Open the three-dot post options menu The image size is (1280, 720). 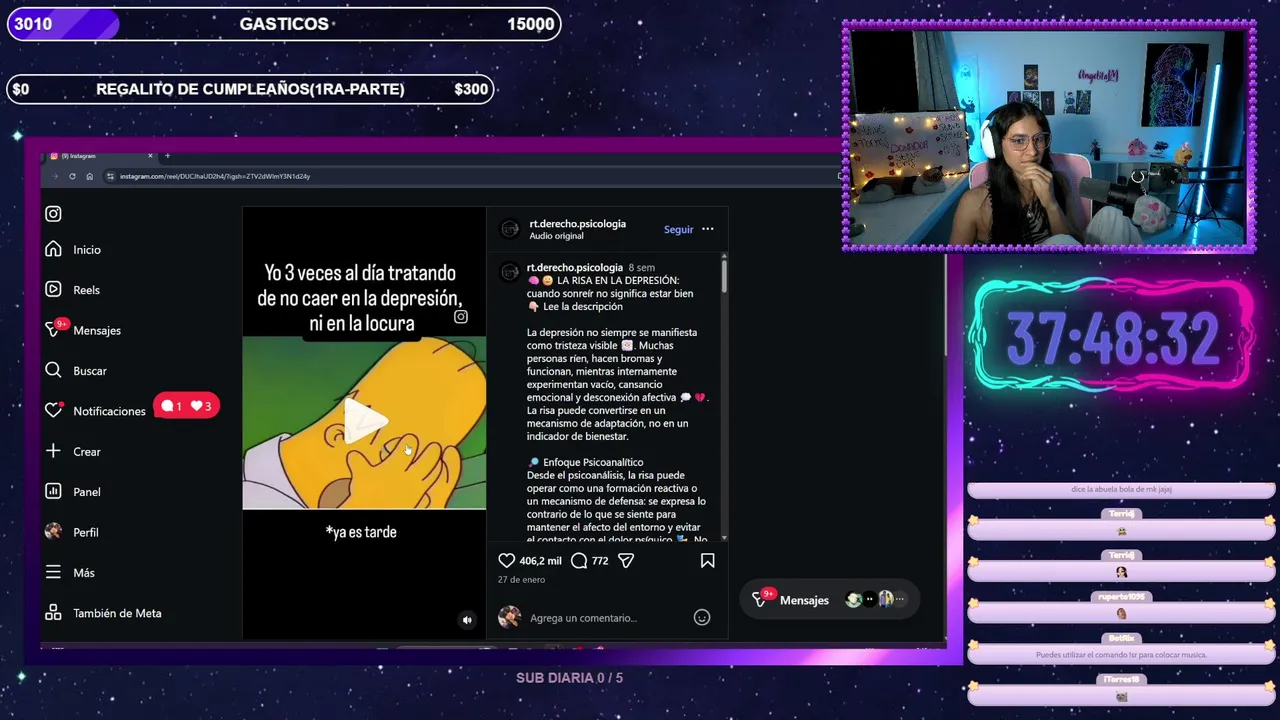point(708,229)
